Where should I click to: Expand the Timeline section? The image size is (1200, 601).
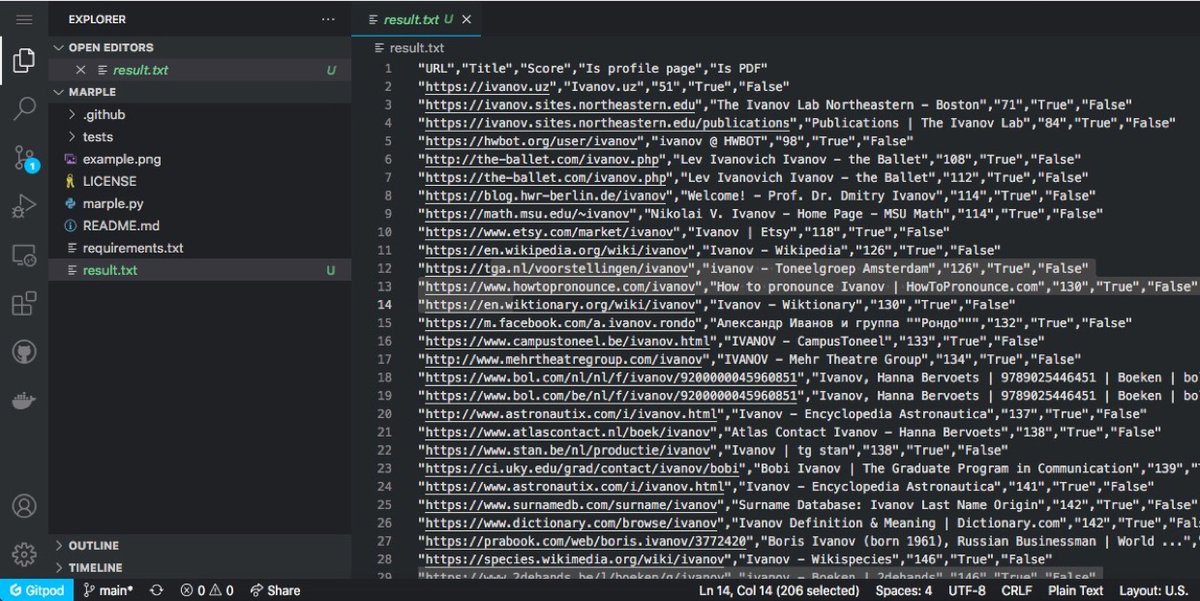[x=200, y=568]
